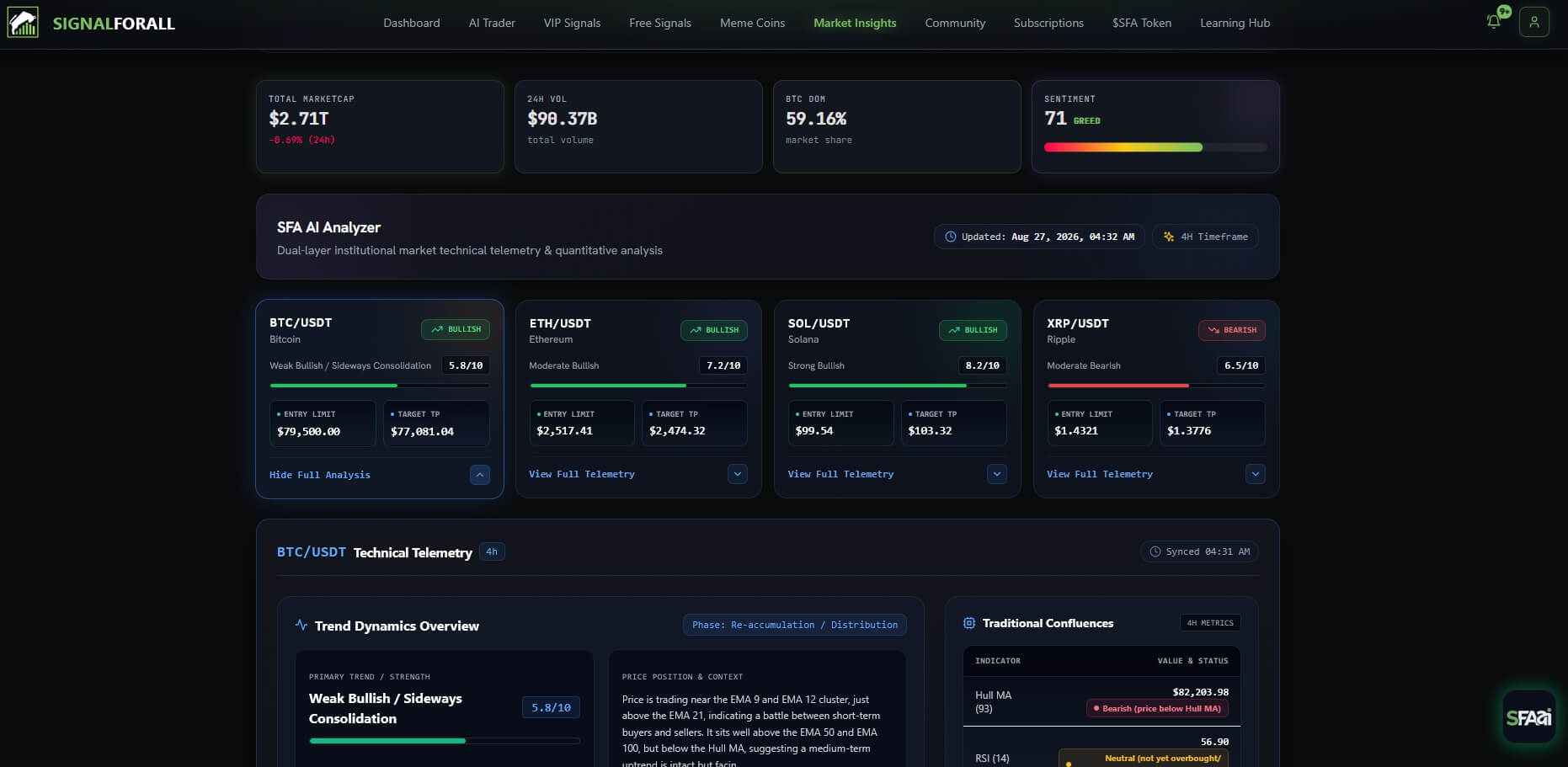Click the ETH/USDT BULLISH badge

(x=714, y=330)
